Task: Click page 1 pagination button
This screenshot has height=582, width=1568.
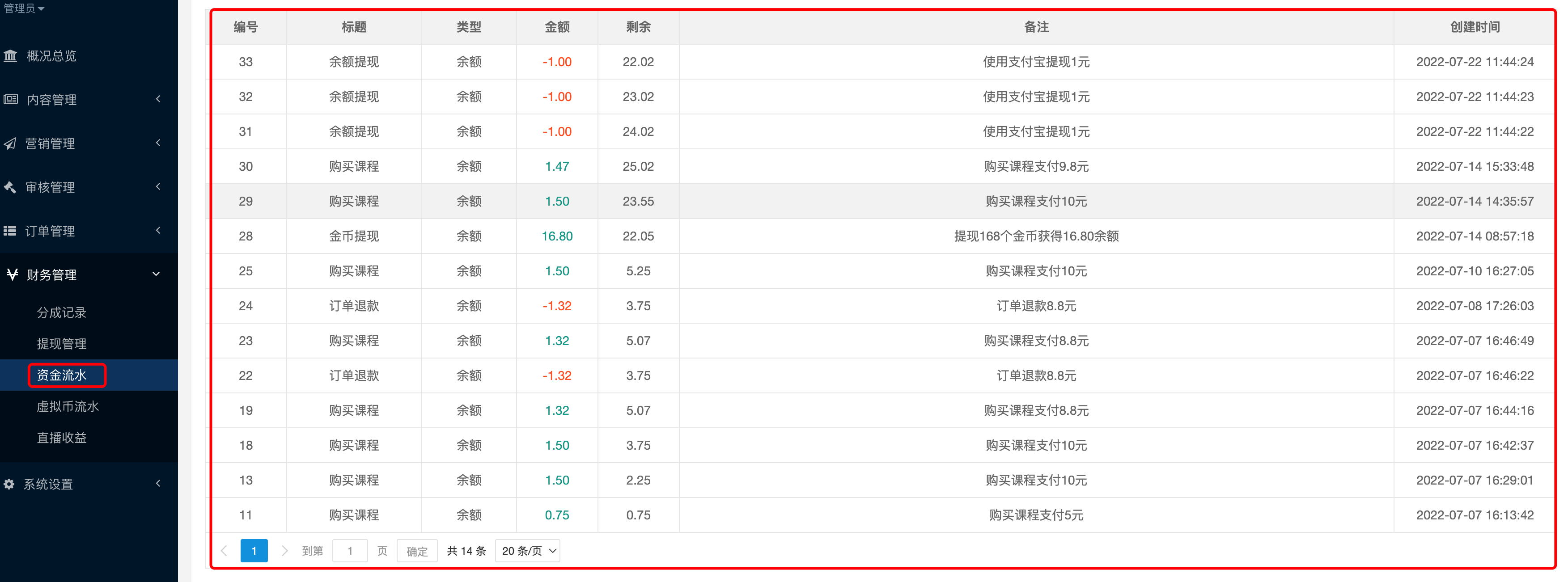Action: click(254, 551)
